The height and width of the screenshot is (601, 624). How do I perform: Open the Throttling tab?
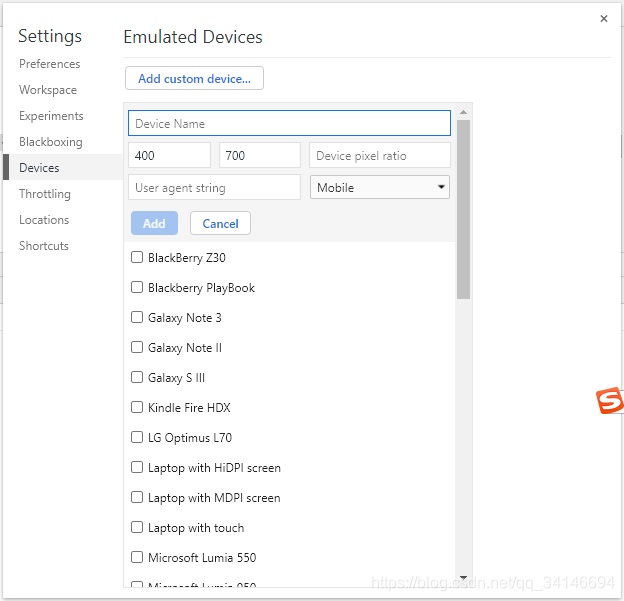[45, 194]
